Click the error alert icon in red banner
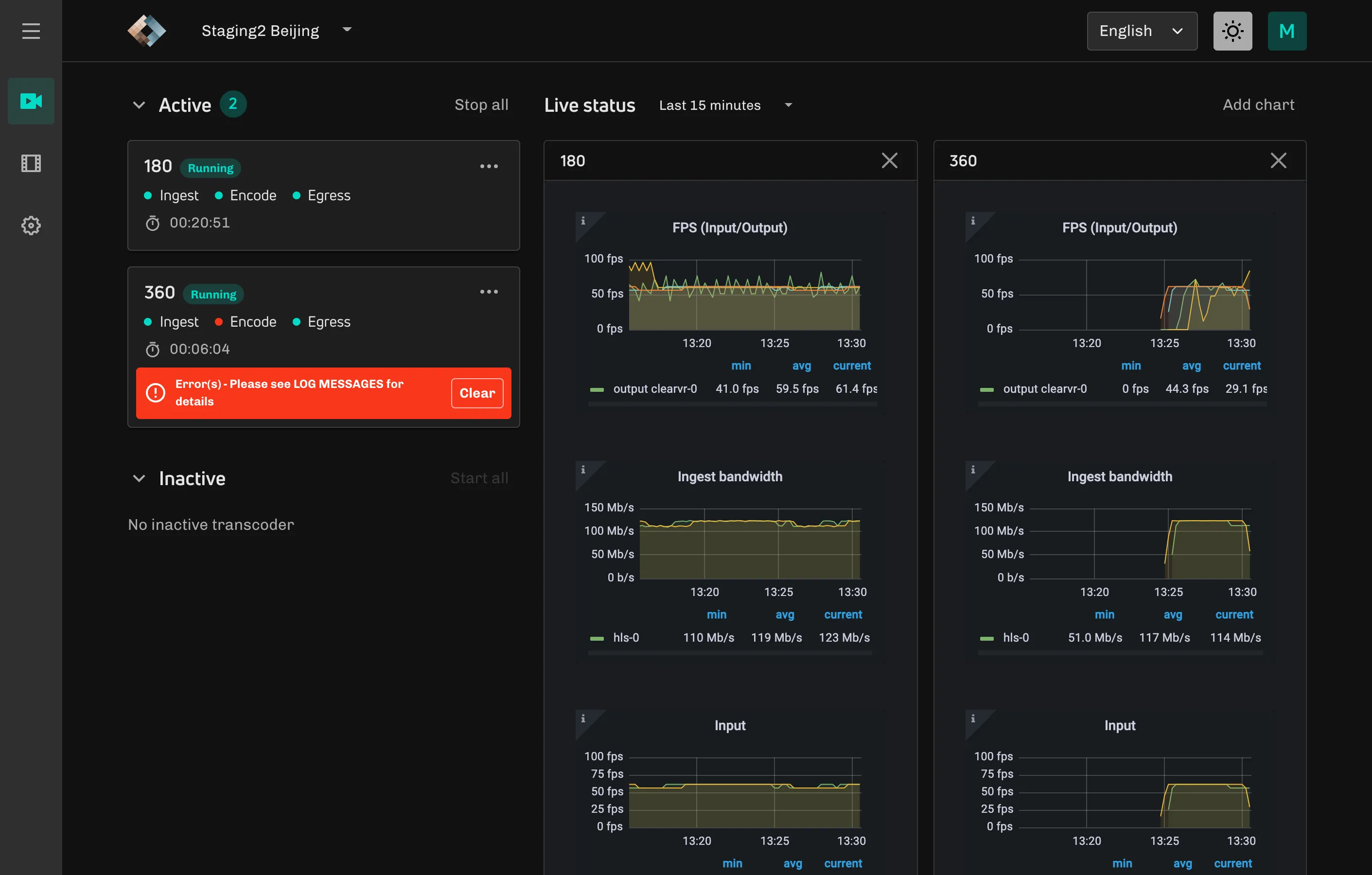 click(156, 392)
